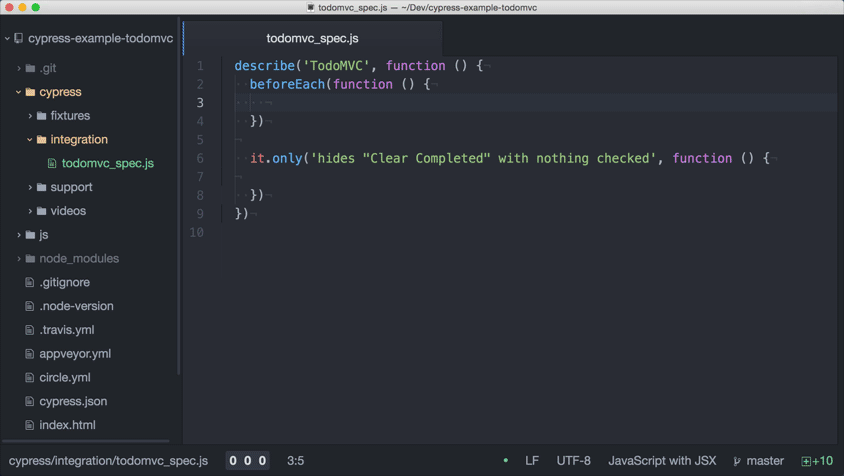Expand the fixtures folder chevron
Image resolution: width=844 pixels, height=476 pixels.
30,116
